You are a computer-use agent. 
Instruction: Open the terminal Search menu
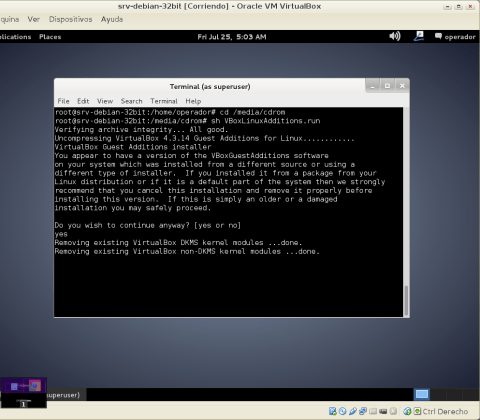[x=132, y=101]
